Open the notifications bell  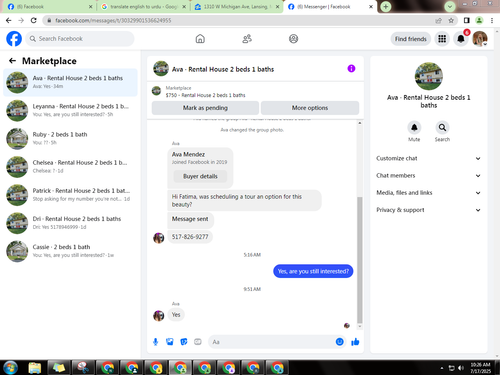coord(461,39)
